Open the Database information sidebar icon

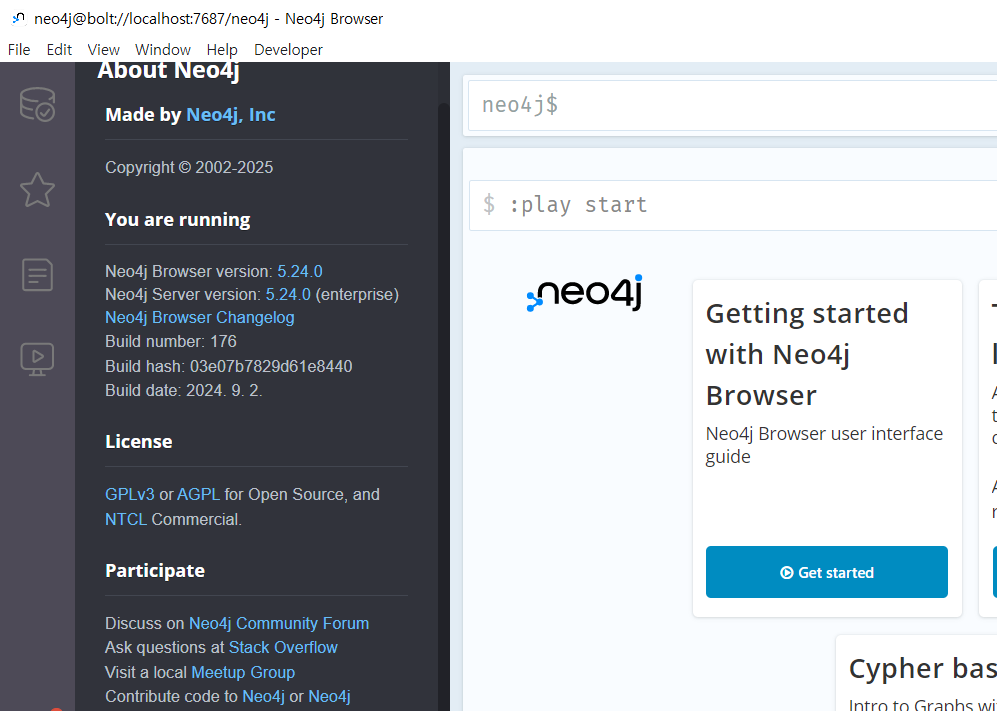point(37,104)
